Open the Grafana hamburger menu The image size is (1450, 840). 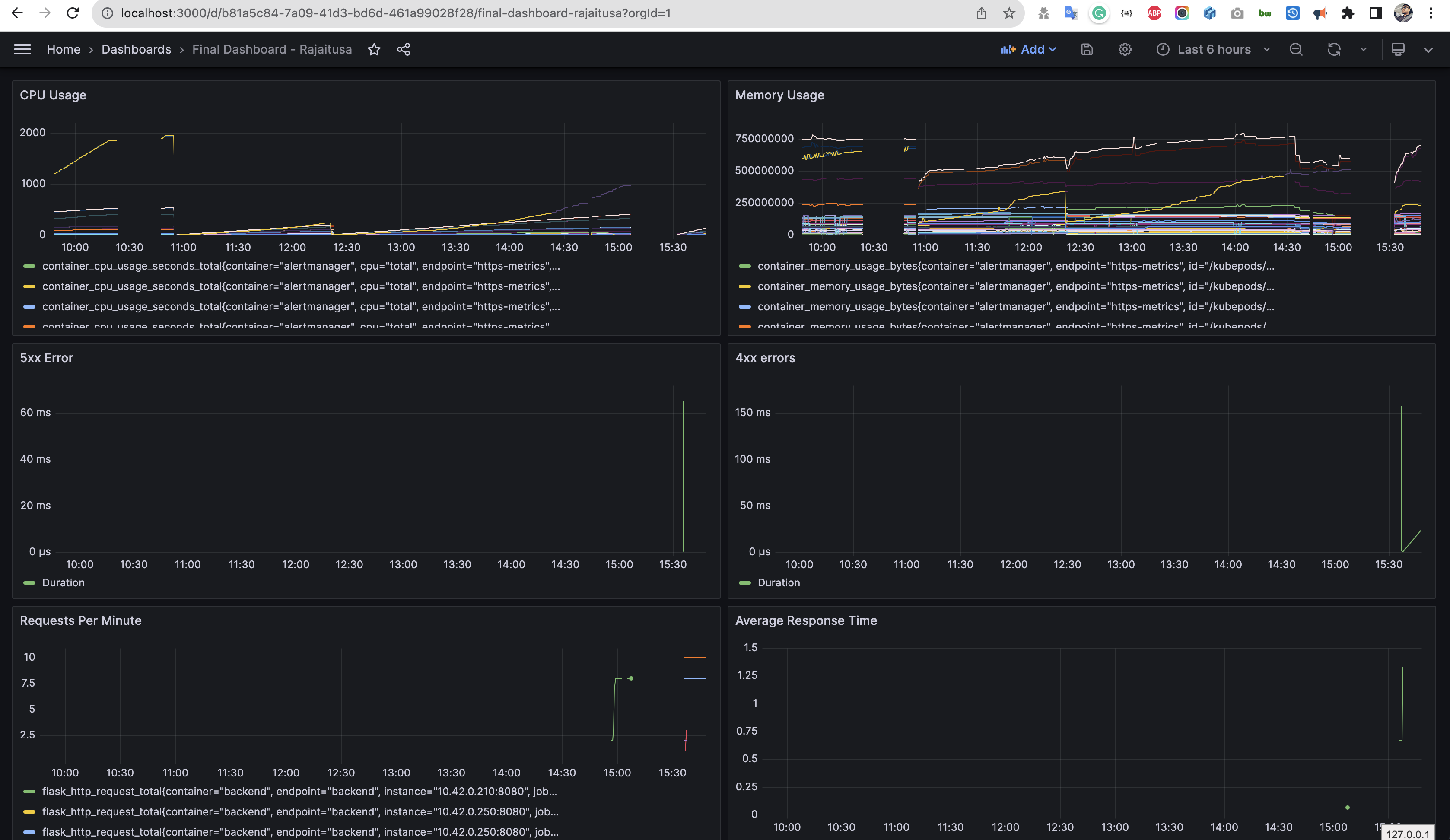[x=22, y=50]
